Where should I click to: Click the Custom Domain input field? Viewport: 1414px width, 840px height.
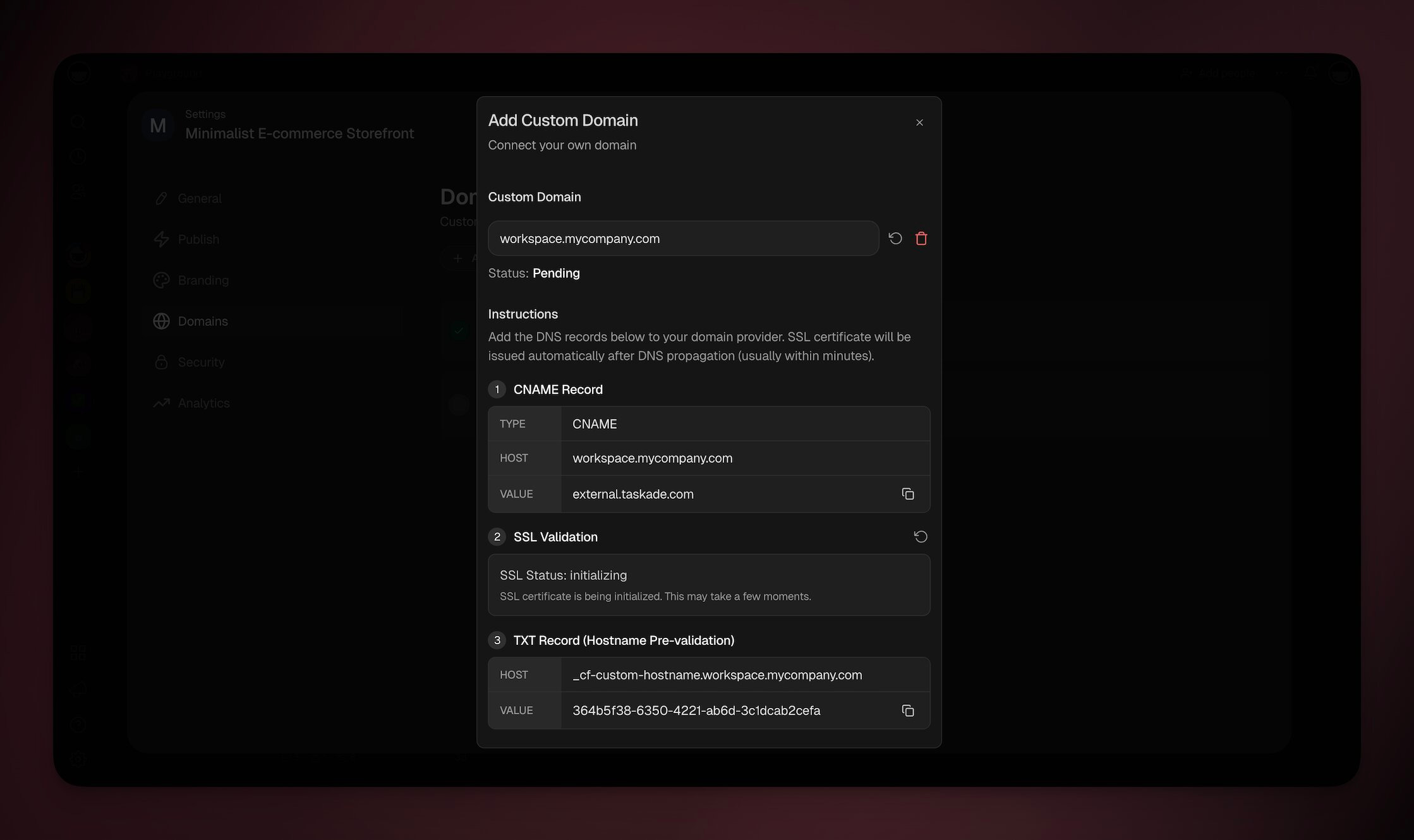[683, 239]
